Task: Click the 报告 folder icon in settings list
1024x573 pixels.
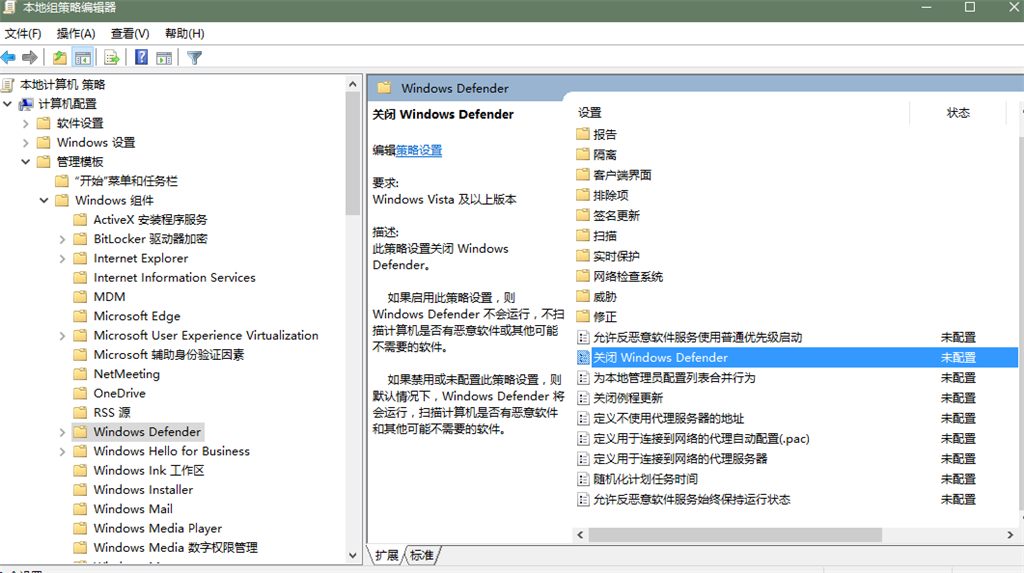Action: point(583,134)
